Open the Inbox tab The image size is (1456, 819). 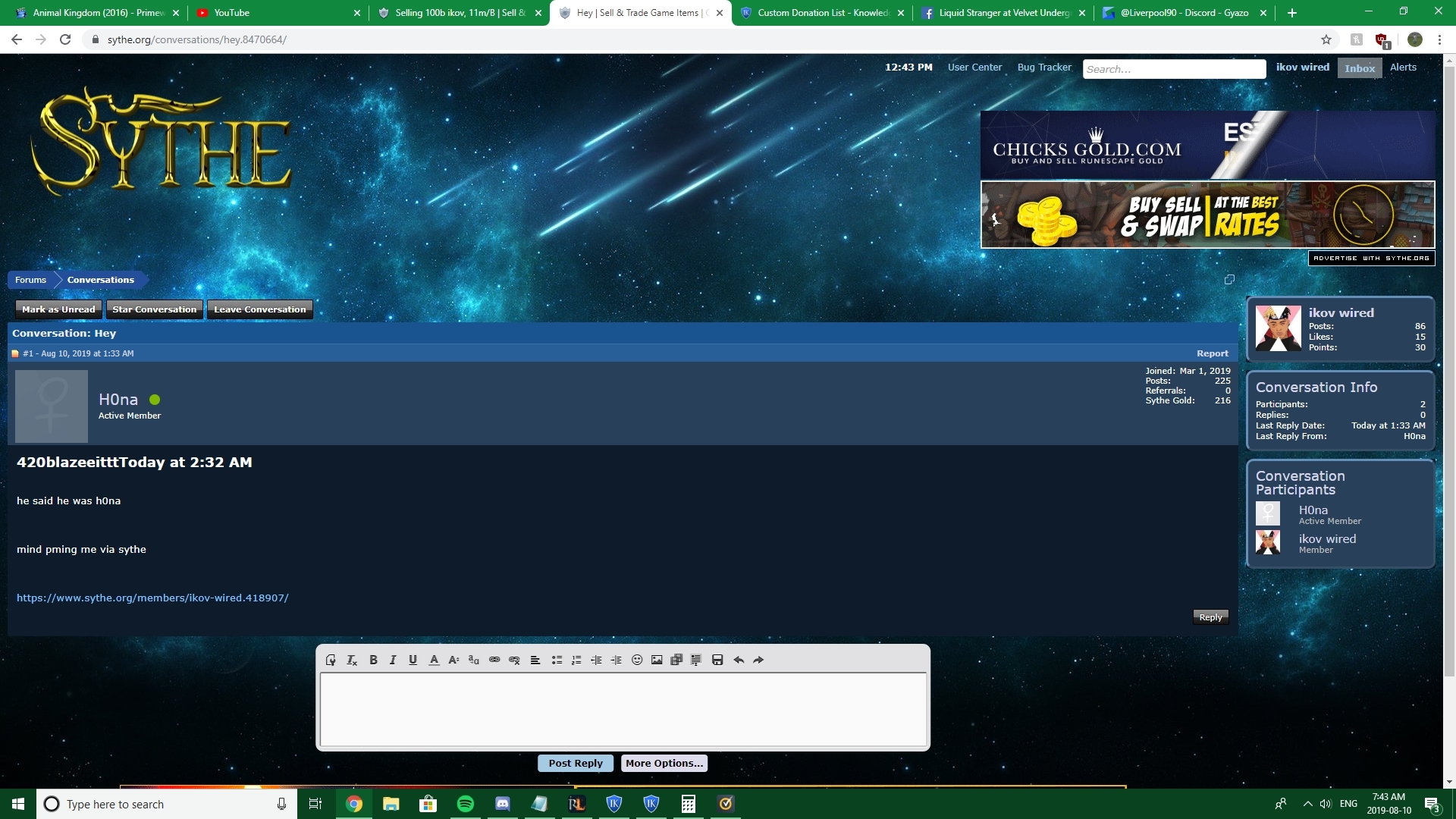pos(1359,68)
